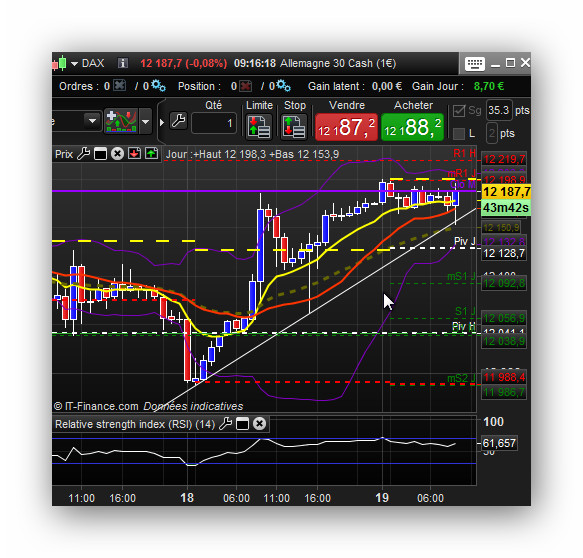The image size is (583, 558).
Task: Open the DAX instrument dropdown arrow
Action: pyautogui.click(x=74, y=64)
